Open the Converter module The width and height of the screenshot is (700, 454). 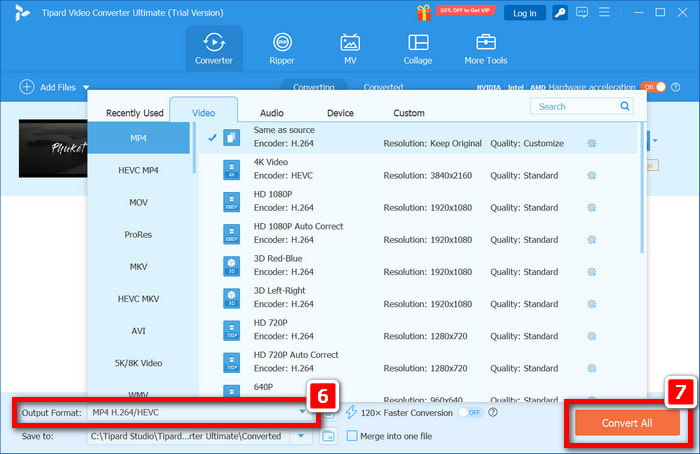tap(214, 49)
